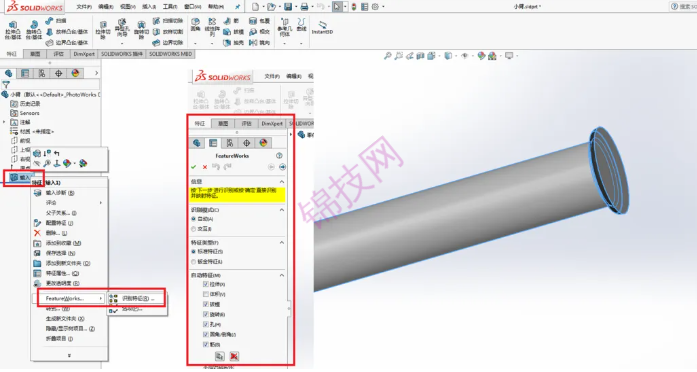Click the filter funnel icon above the feature tree
Image resolution: width=697 pixels, height=372 pixels.
pyautogui.click(x=6, y=84)
